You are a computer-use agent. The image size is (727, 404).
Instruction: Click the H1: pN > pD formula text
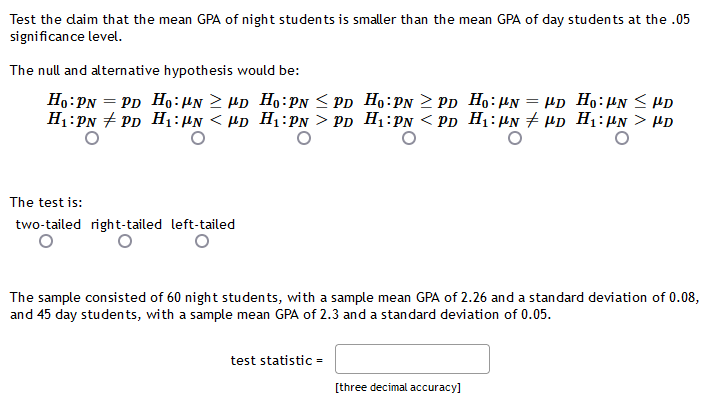click(x=304, y=121)
